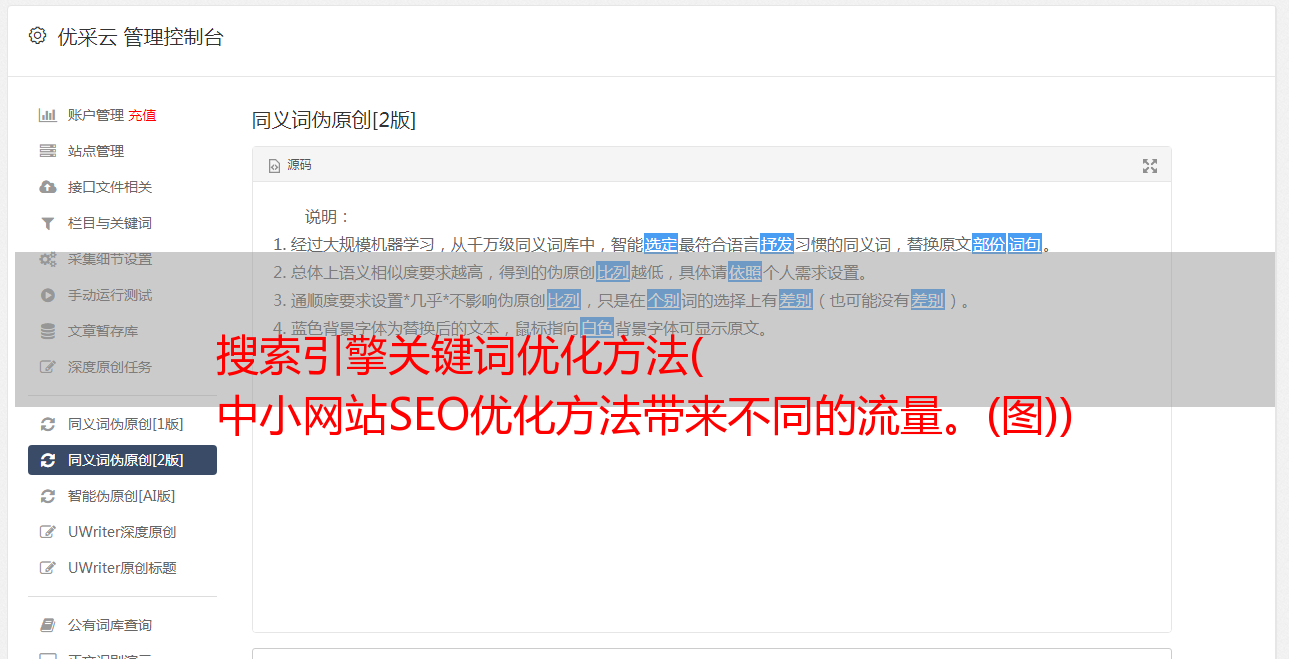Open the 同义词伪原创[1版] menu item
The width and height of the screenshot is (1289, 659).
click(122, 424)
